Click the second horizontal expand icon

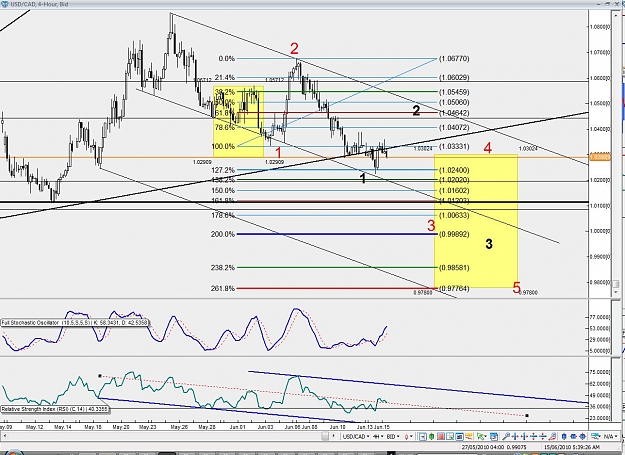pyautogui.click(x=525, y=437)
